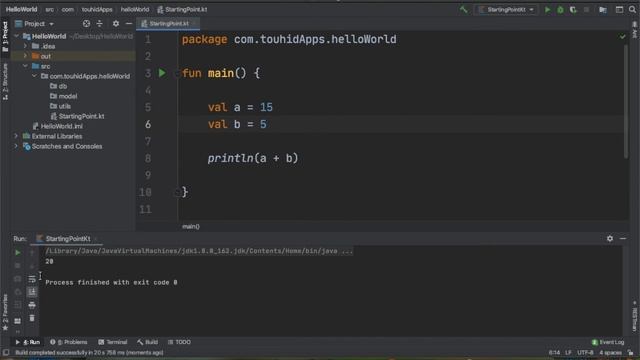Click the green inspection checkmark in editor
This screenshot has height=360, width=640.
pos(622,37)
